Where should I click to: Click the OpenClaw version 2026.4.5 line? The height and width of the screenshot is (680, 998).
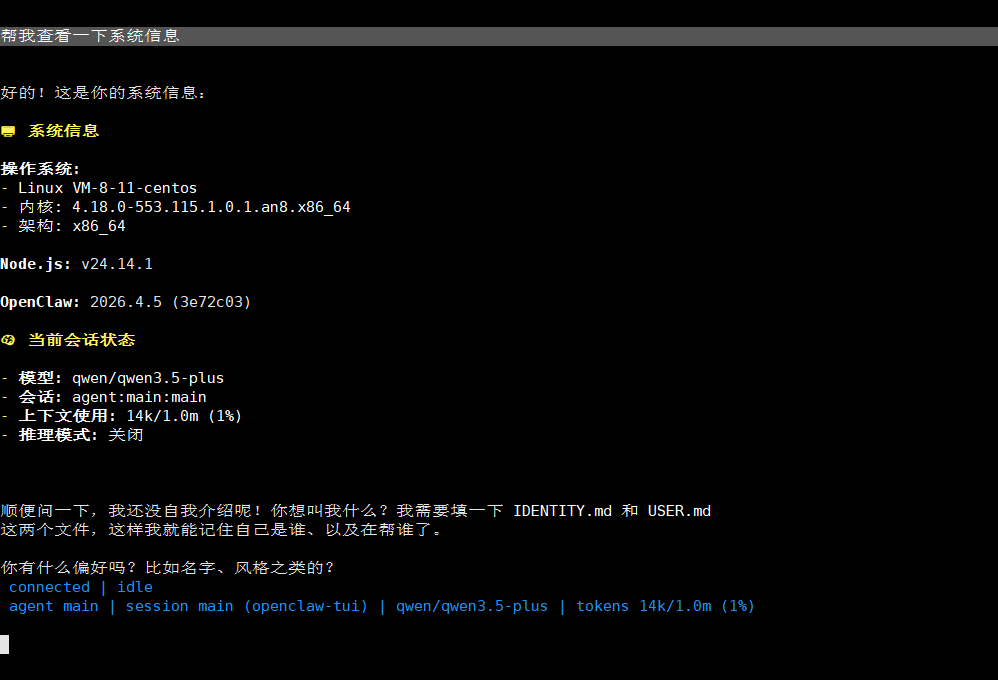coord(170,302)
